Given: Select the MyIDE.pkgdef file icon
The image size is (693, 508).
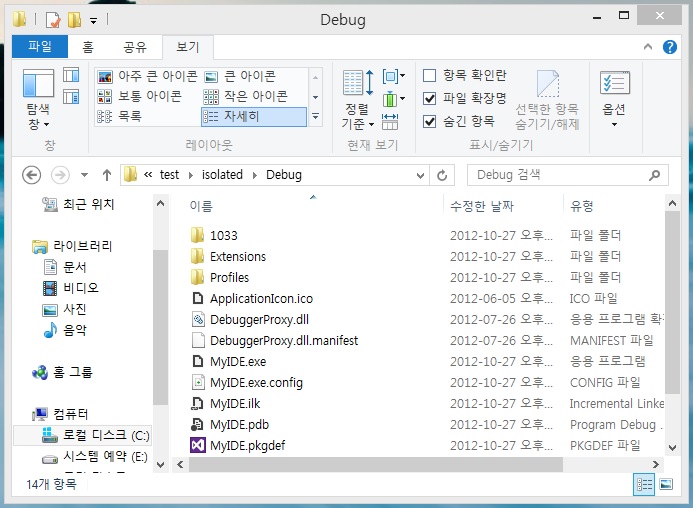Looking at the screenshot, I should click(197, 446).
